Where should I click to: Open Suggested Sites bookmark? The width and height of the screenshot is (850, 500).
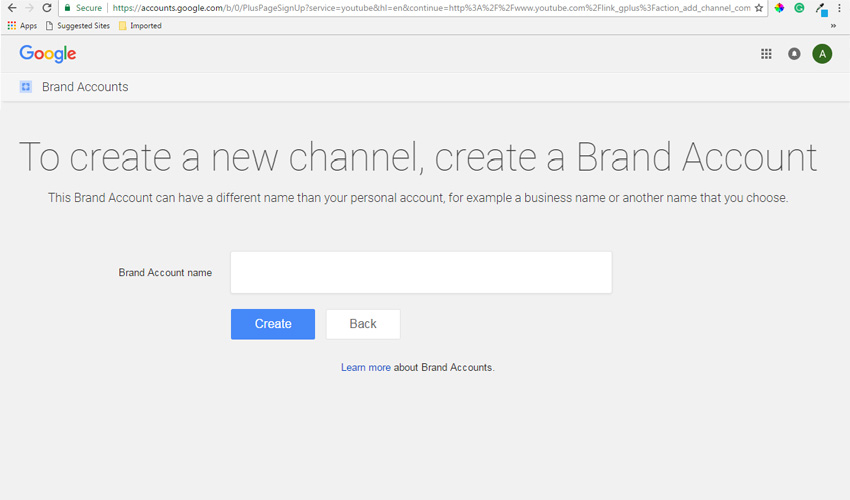point(78,25)
